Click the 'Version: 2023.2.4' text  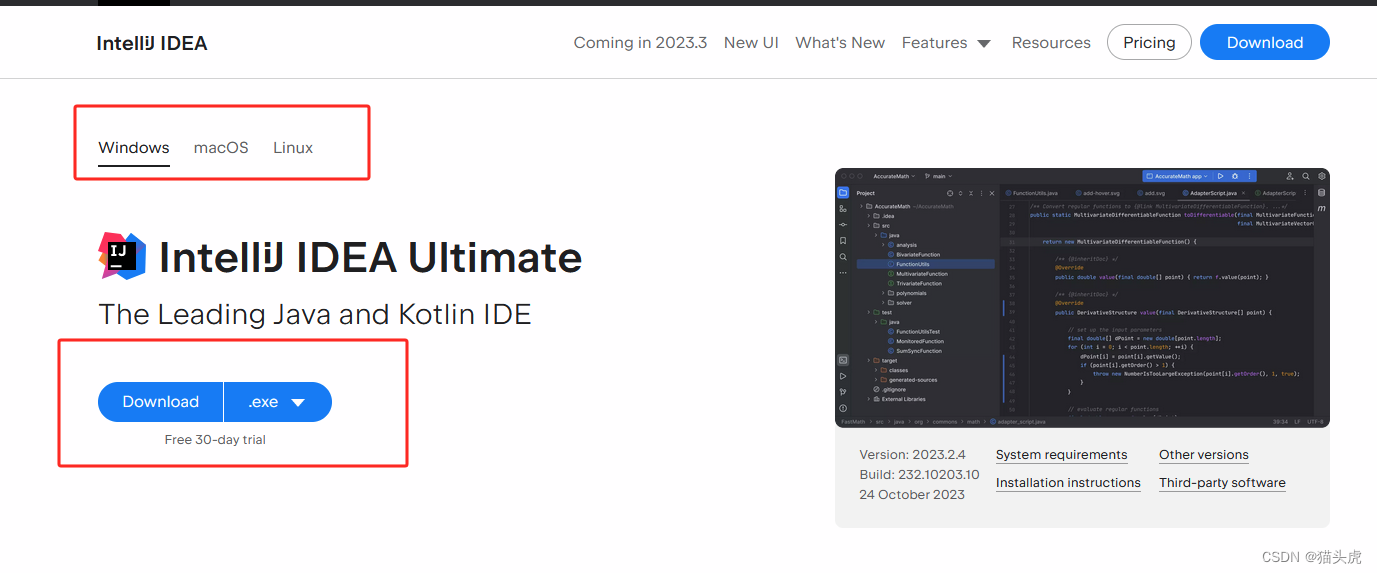tap(912, 455)
